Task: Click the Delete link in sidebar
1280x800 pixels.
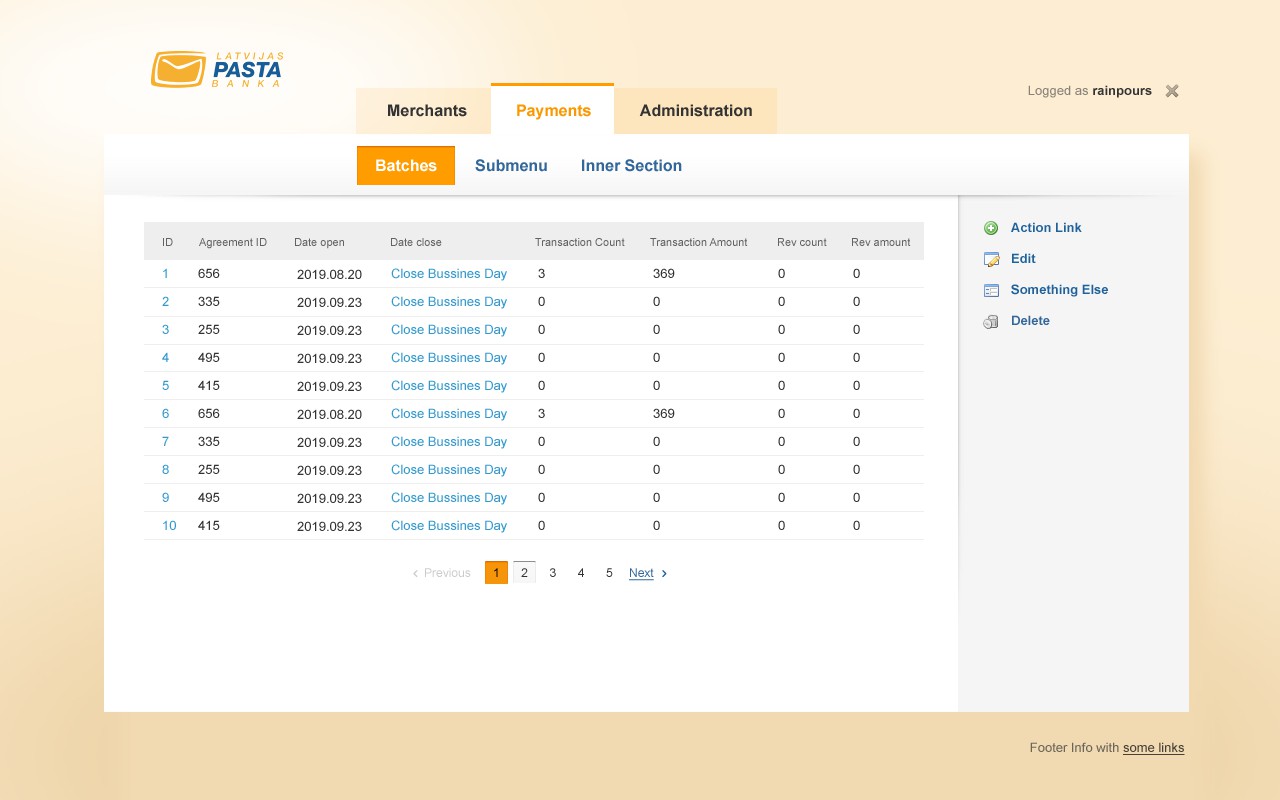Action: point(1030,321)
